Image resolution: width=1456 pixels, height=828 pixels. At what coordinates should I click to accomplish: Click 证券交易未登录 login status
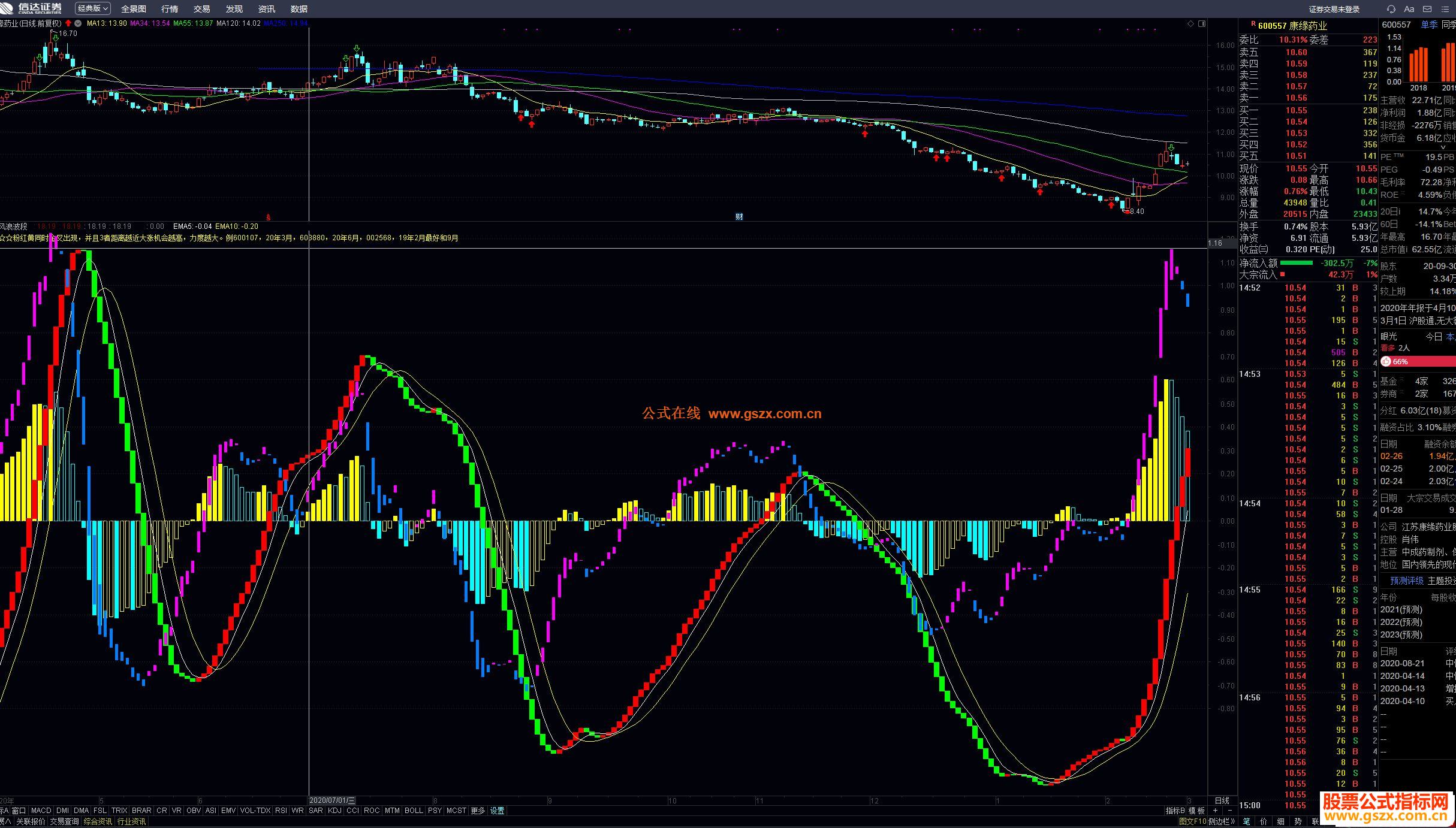pyautogui.click(x=1334, y=9)
